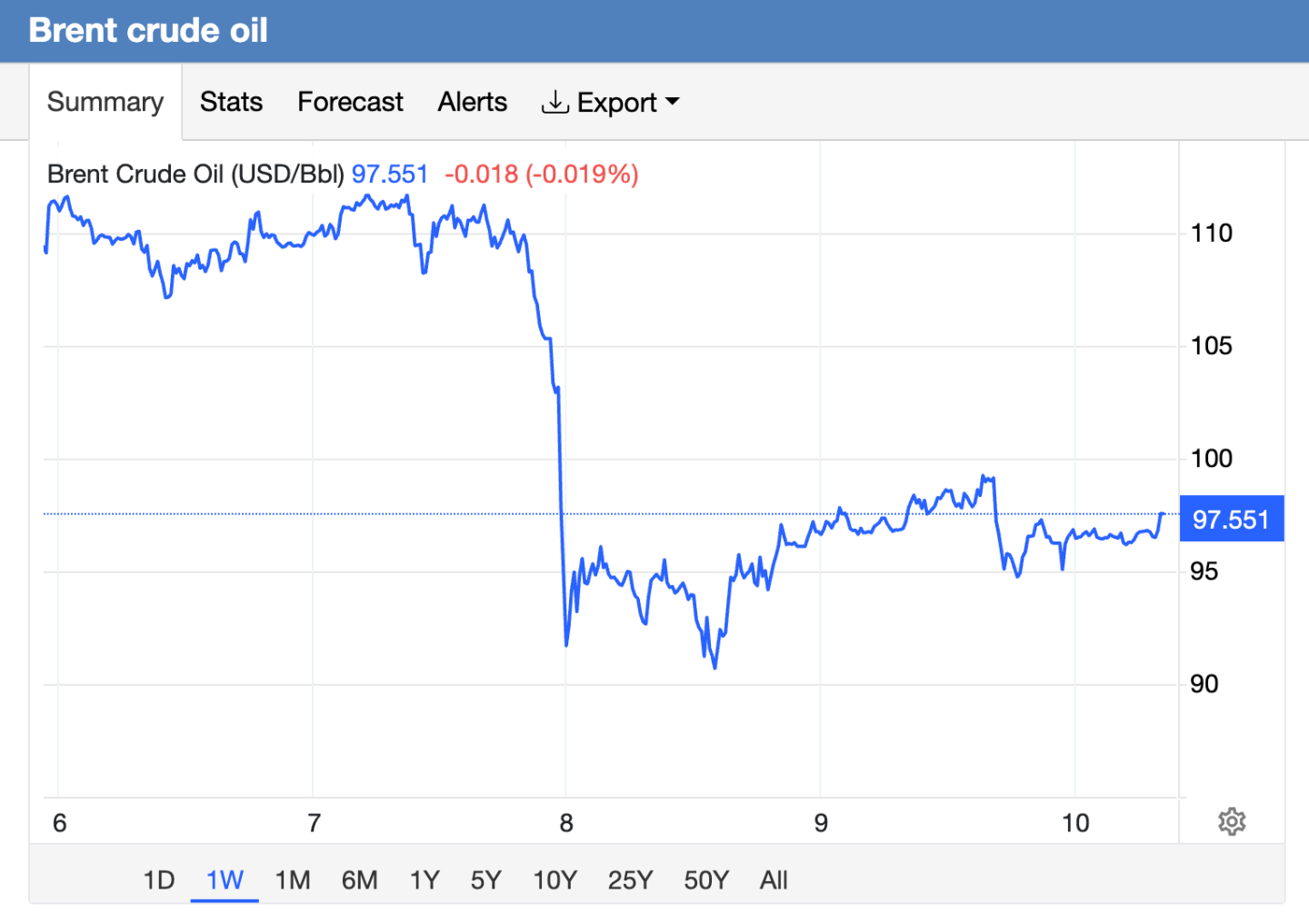This screenshot has height=924, width=1309.
Task: Choose the 1Y time range
Action: [x=425, y=879]
